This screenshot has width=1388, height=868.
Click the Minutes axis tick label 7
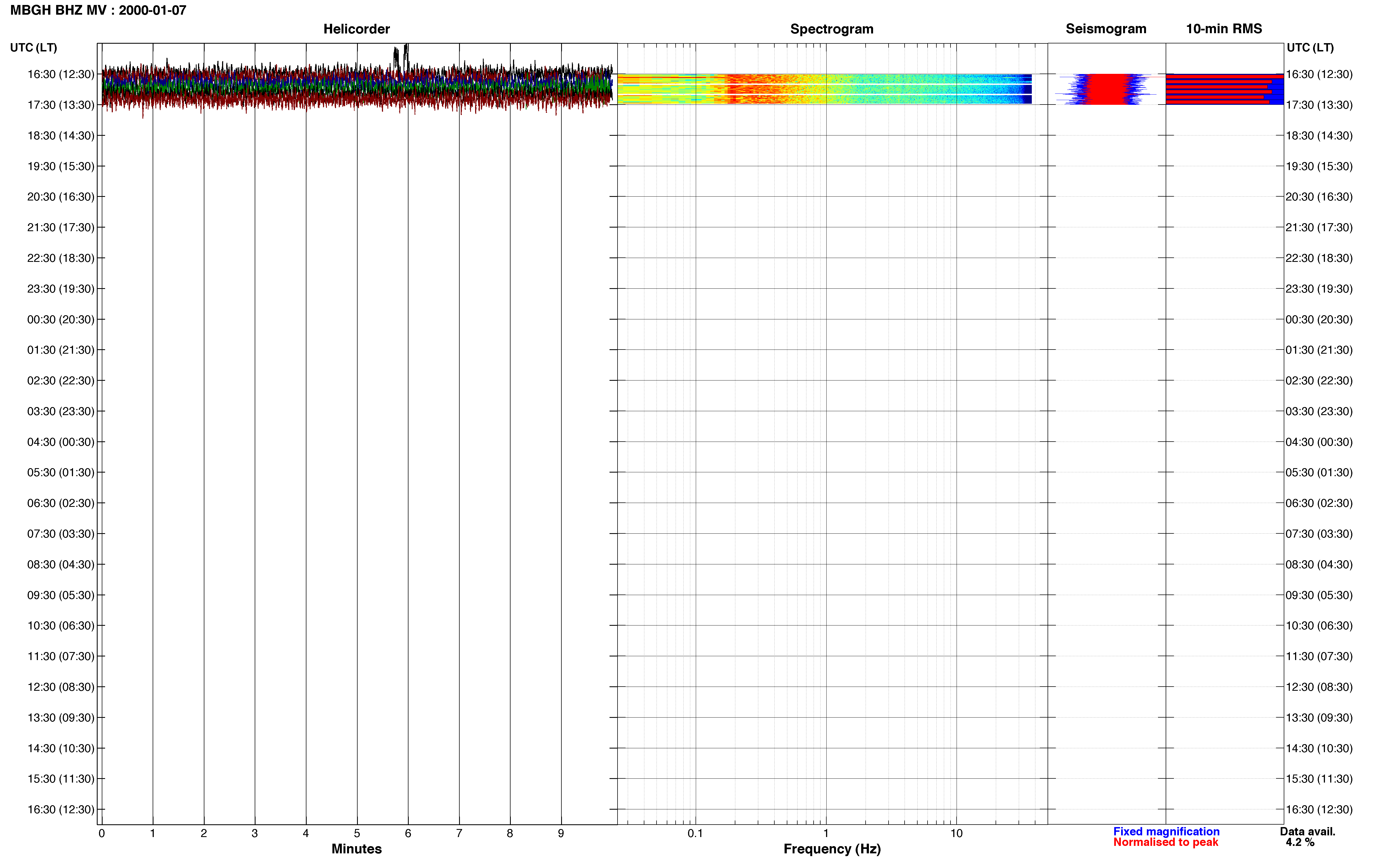(459, 833)
